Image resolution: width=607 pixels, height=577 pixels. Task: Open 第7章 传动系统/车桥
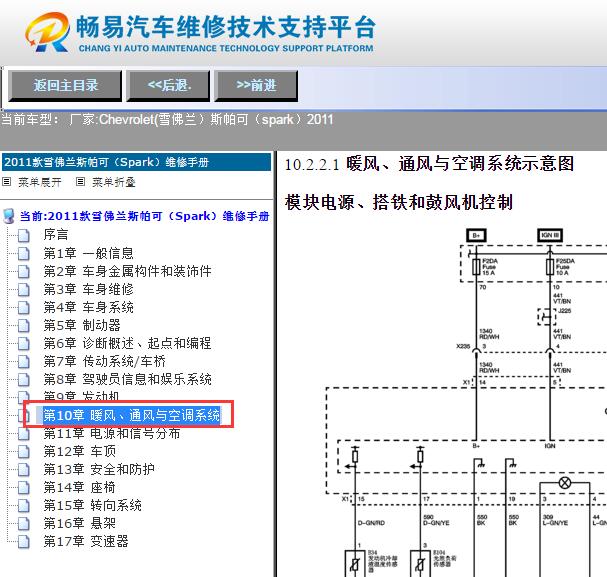point(105,361)
